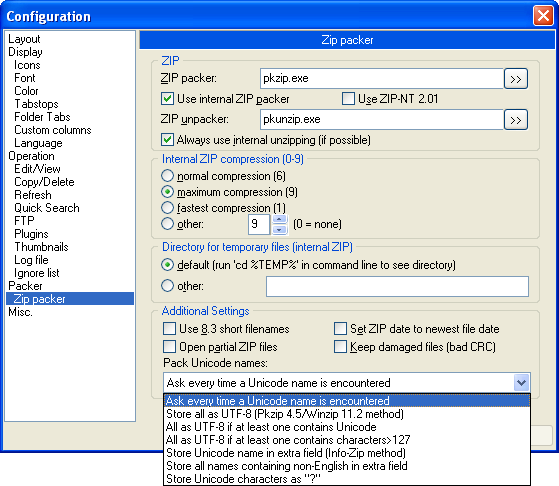This screenshot has height=486, width=559.
Task: Enable Use ZIP-NT 2.01 checkbox
Action: tap(348, 99)
